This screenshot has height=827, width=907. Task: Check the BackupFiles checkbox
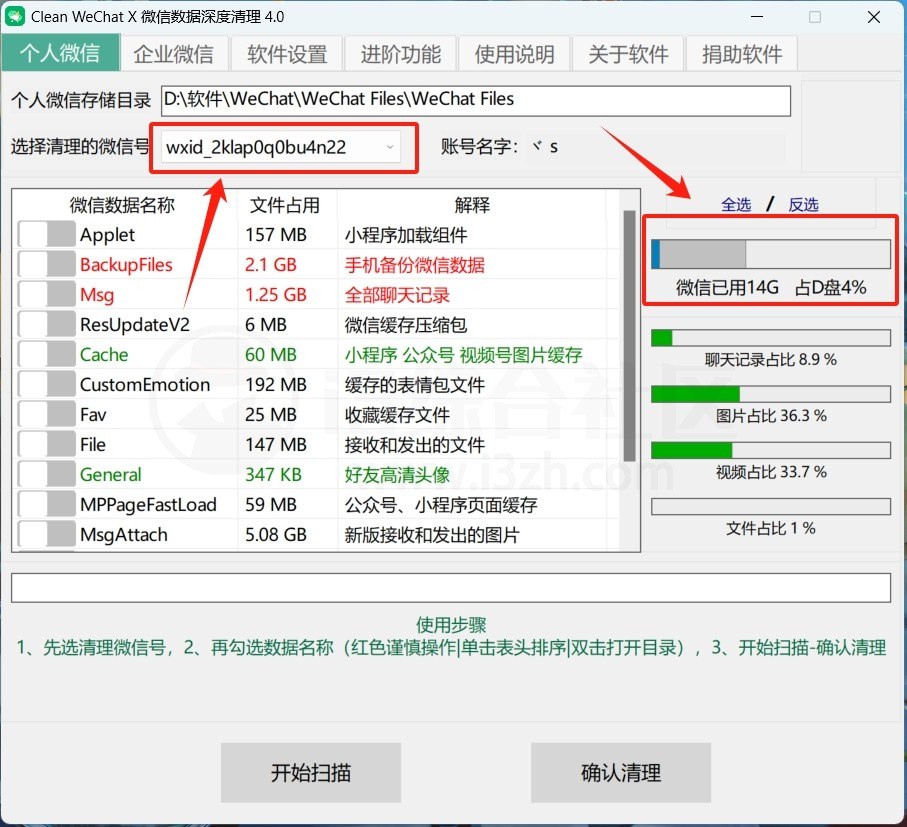tap(44, 264)
